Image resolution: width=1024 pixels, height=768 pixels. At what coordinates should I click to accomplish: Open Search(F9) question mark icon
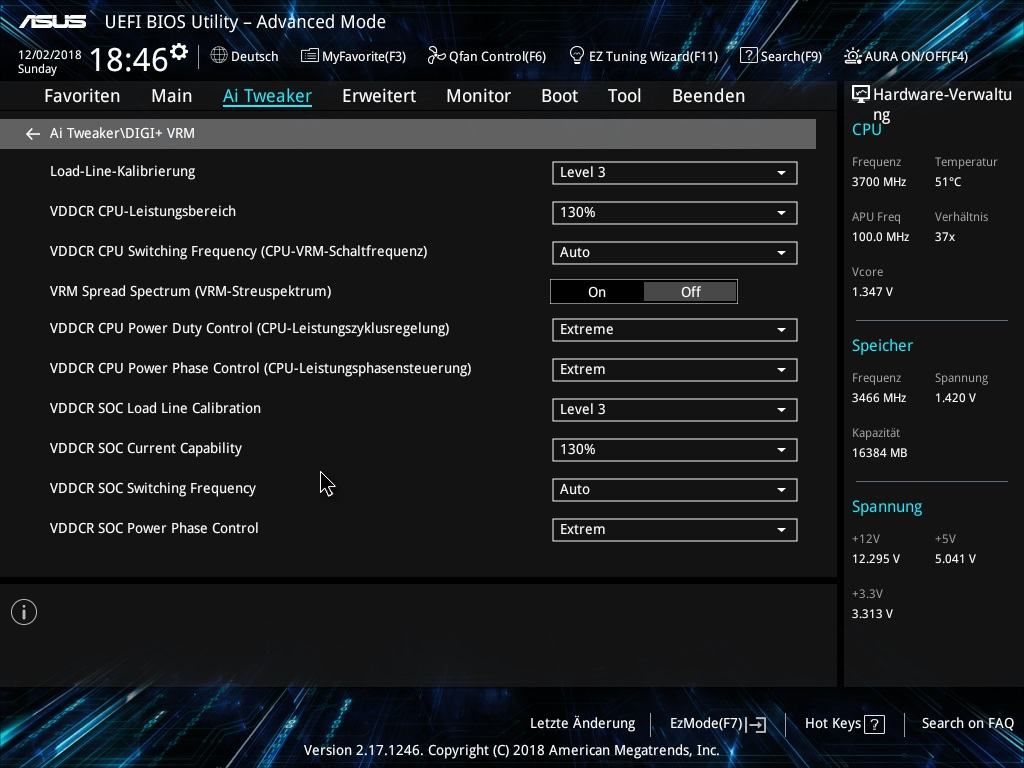tap(748, 56)
